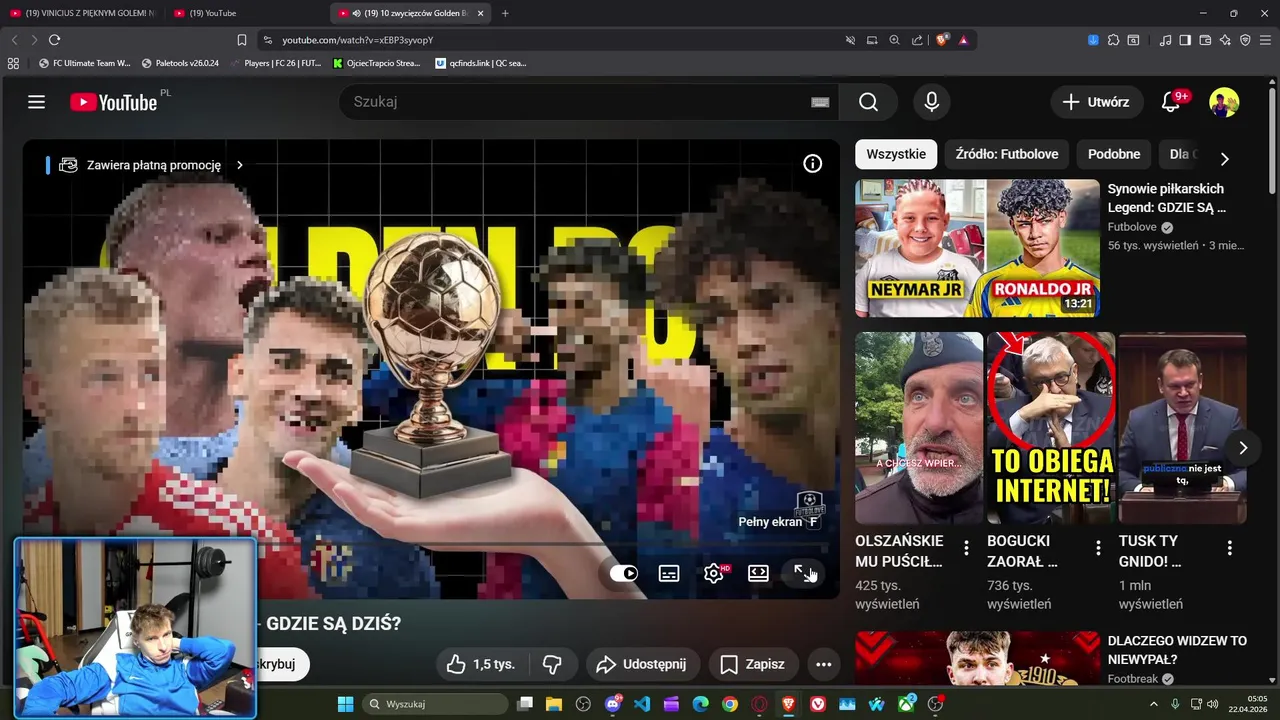Select the Wszystkie filter chip
The image size is (1280, 720).
896,154
